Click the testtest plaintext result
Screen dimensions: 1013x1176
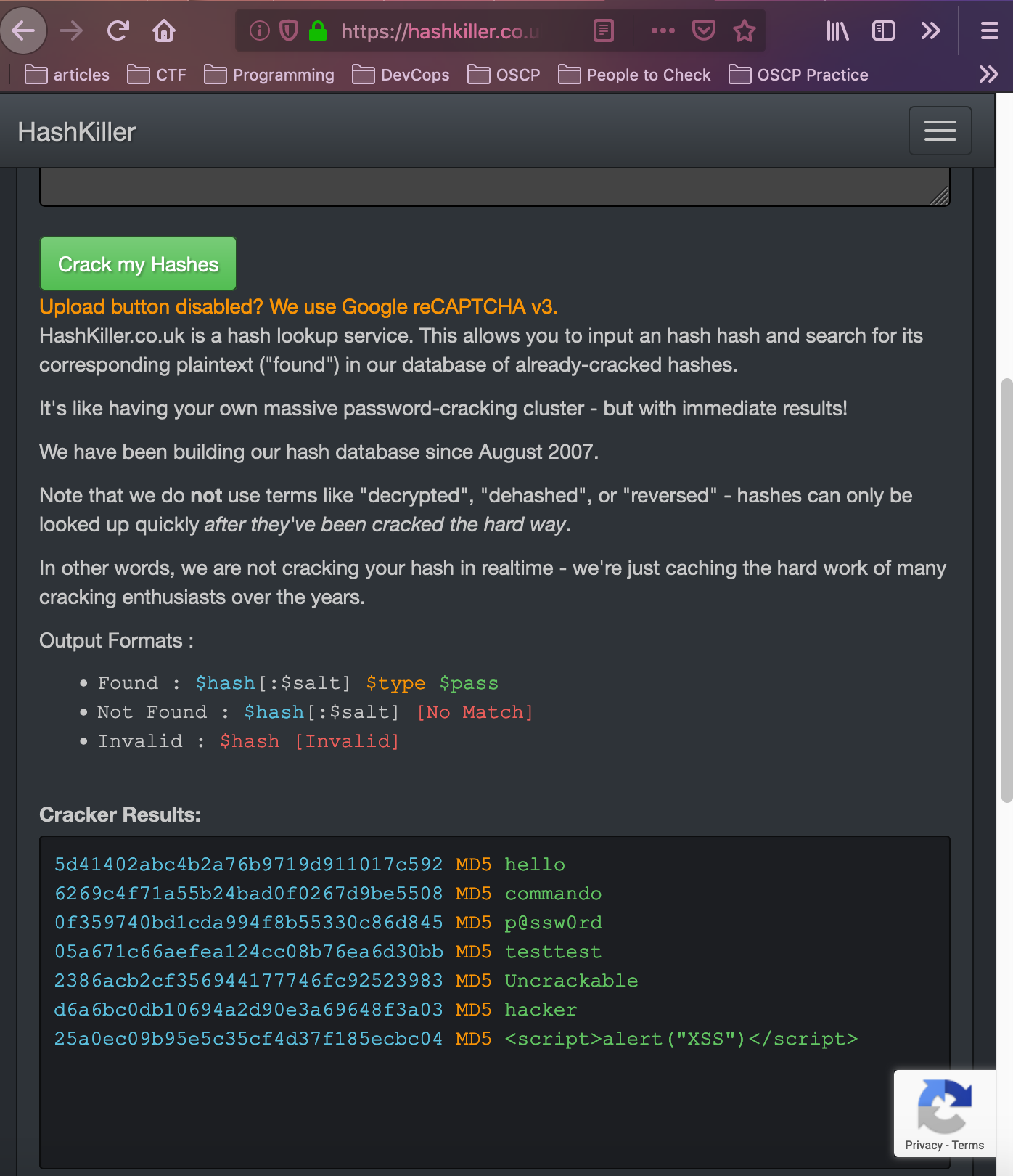tap(553, 952)
